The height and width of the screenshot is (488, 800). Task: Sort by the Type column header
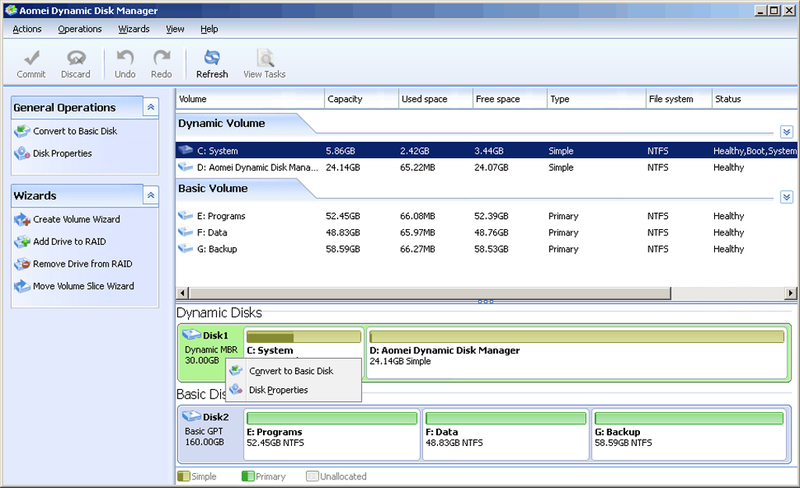(596, 99)
